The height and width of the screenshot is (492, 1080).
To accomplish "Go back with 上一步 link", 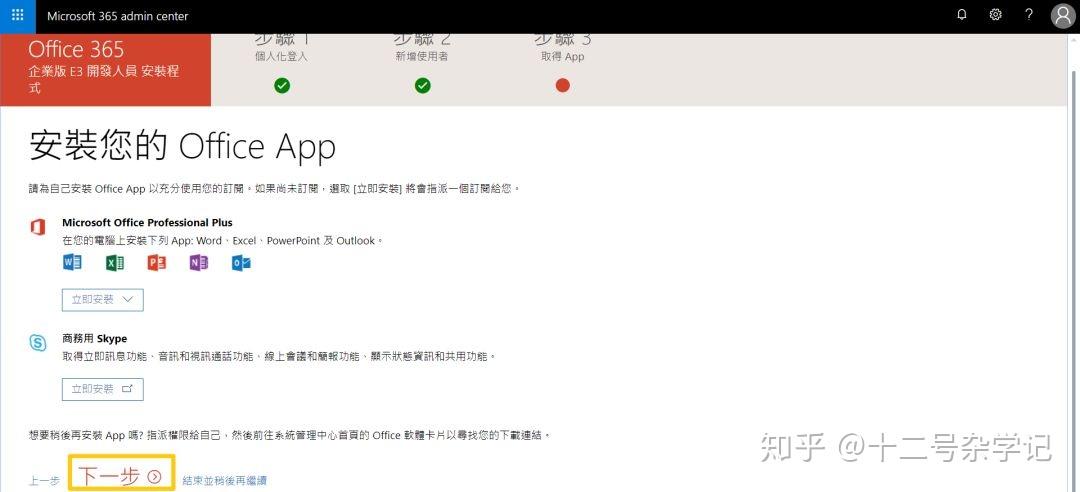I will coord(44,481).
